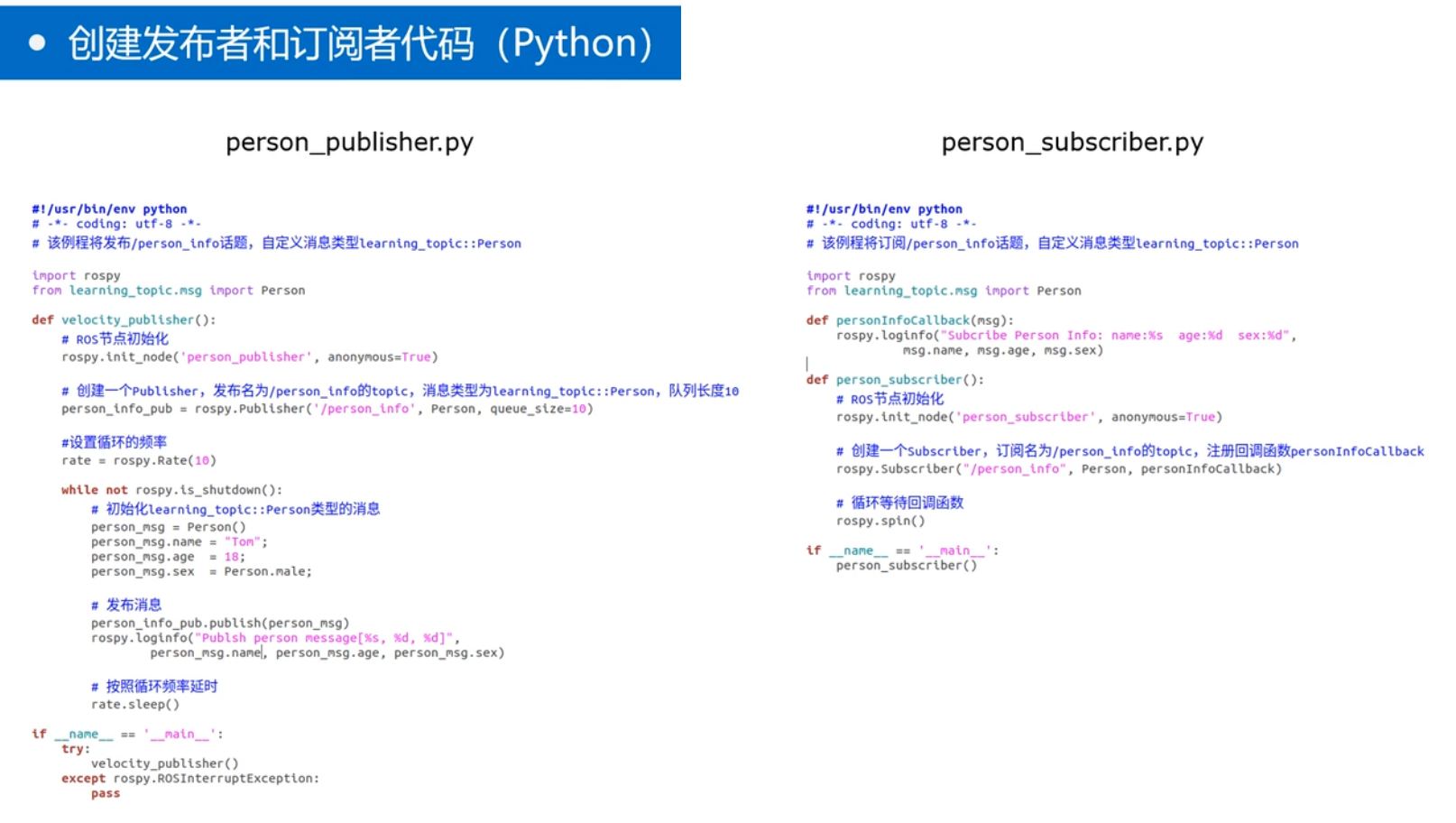
Task: Click the 'rate = rospy.Rate(10)' line
Action: 139,460
